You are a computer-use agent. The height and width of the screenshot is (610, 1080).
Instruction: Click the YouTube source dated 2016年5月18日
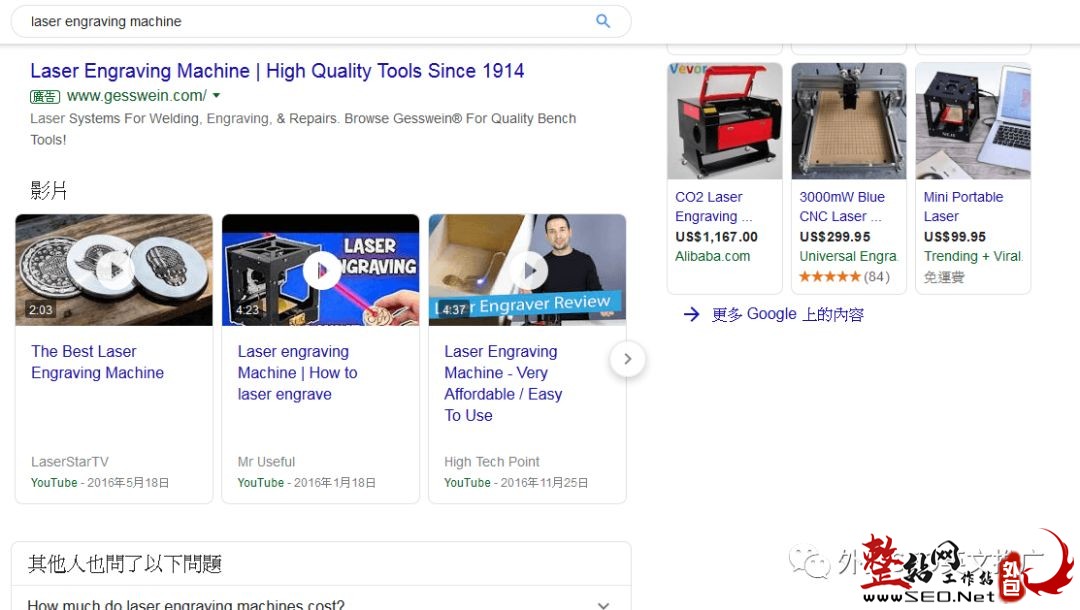pyautogui.click(x=100, y=483)
